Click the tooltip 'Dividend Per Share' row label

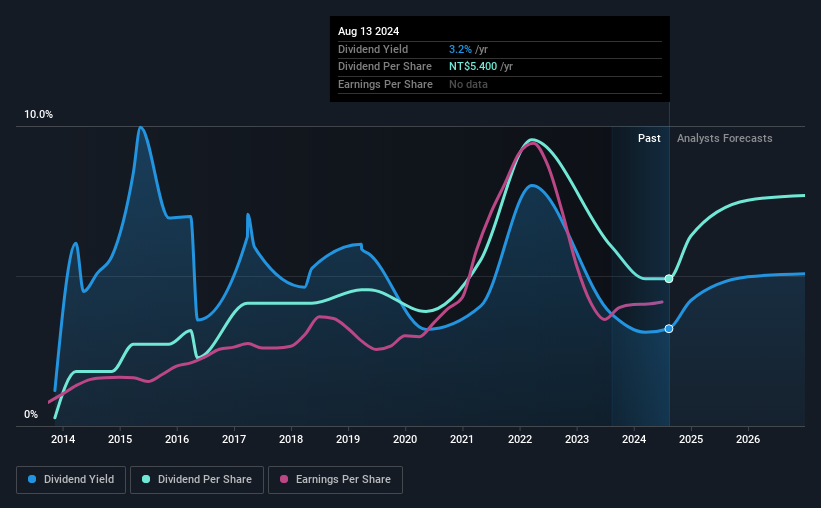(x=385, y=67)
